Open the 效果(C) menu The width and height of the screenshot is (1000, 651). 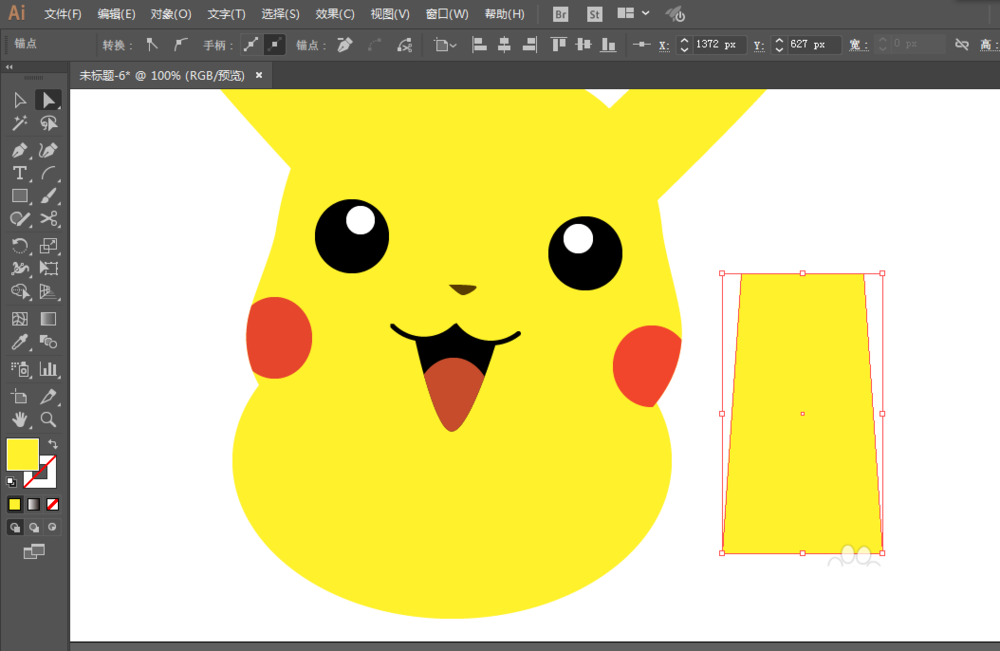tap(335, 14)
